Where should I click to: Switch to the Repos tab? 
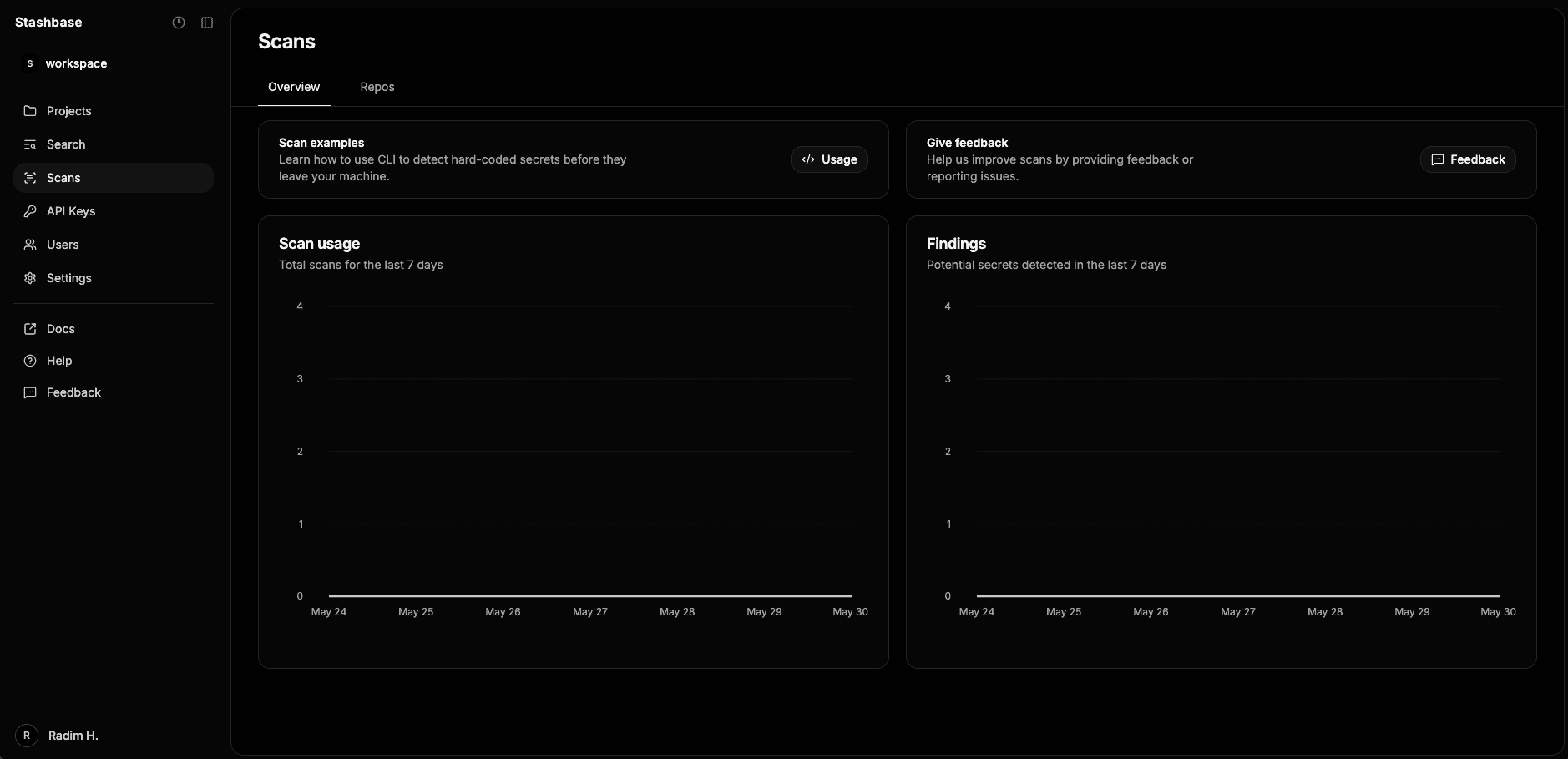point(377,87)
